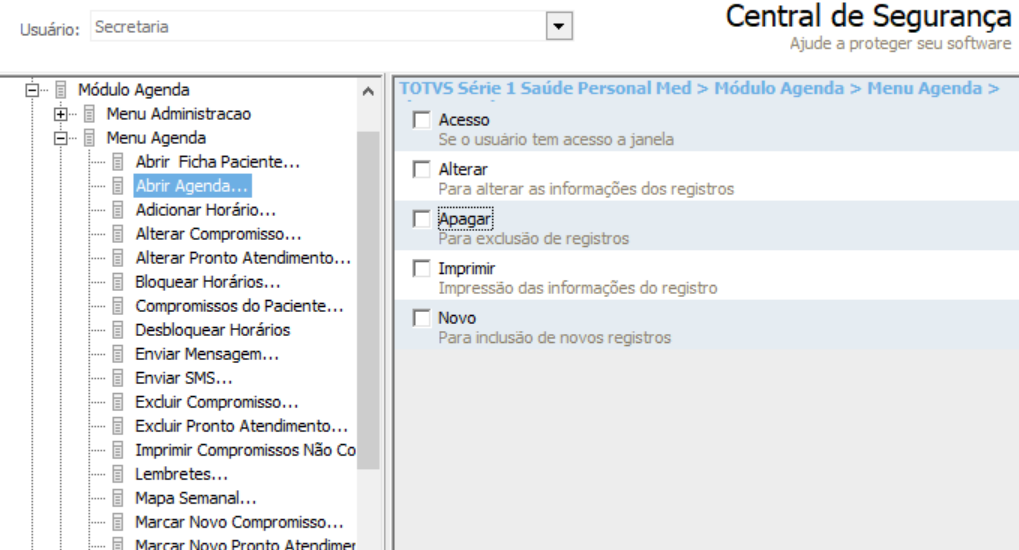Select Adicionar Horário tree item
Screen dimensions: 1019x550
[205, 210]
